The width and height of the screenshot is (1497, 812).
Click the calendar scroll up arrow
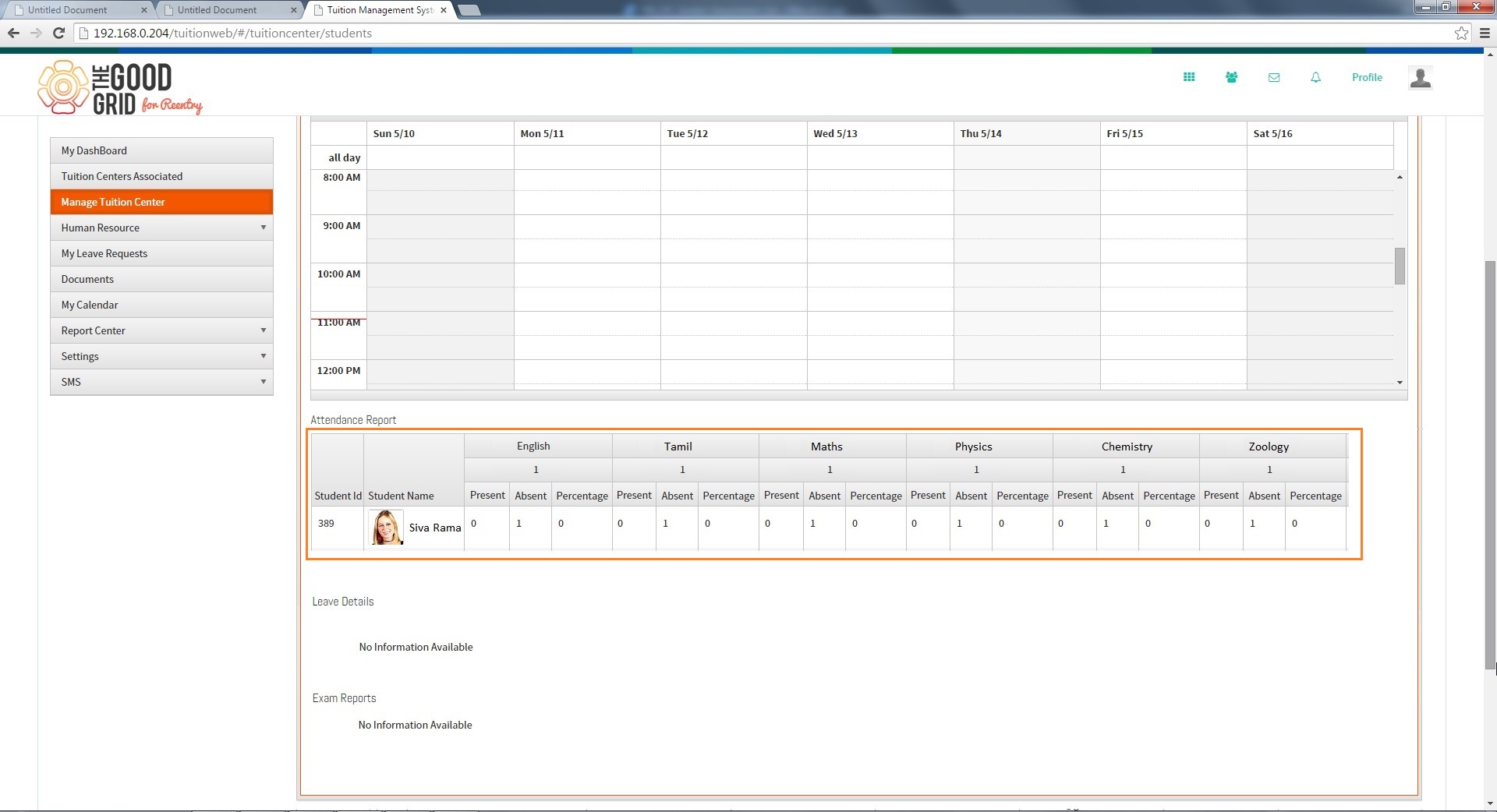pyautogui.click(x=1400, y=178)
